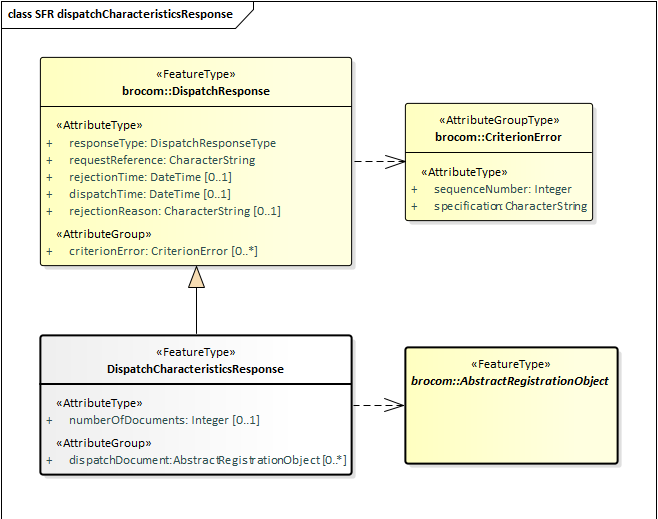Click the plus visibility marker beside numberOfDocuments
This screenshot has height=519, width=658.
[50, 420]
